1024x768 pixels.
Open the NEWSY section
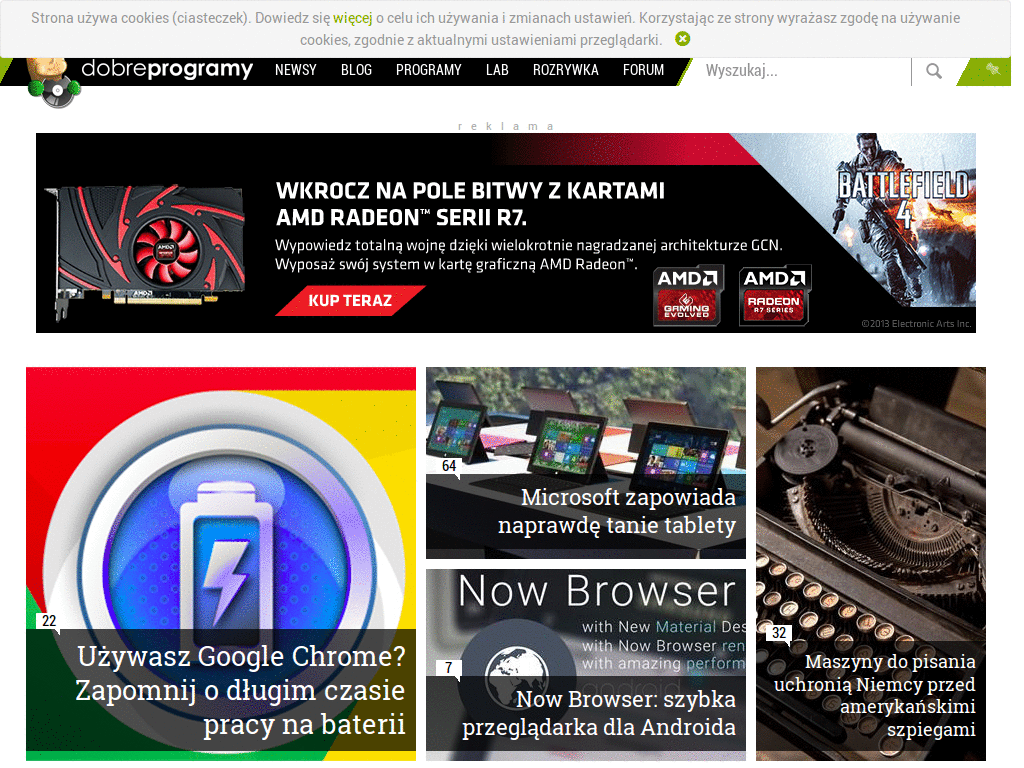[295, 71]
